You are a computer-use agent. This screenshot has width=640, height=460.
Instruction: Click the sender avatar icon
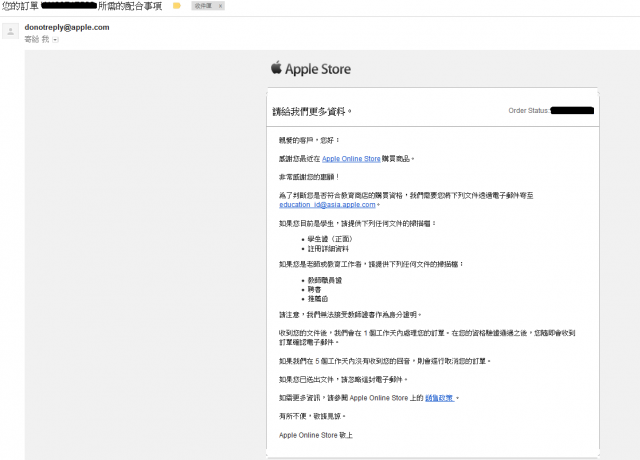point(11,31)
